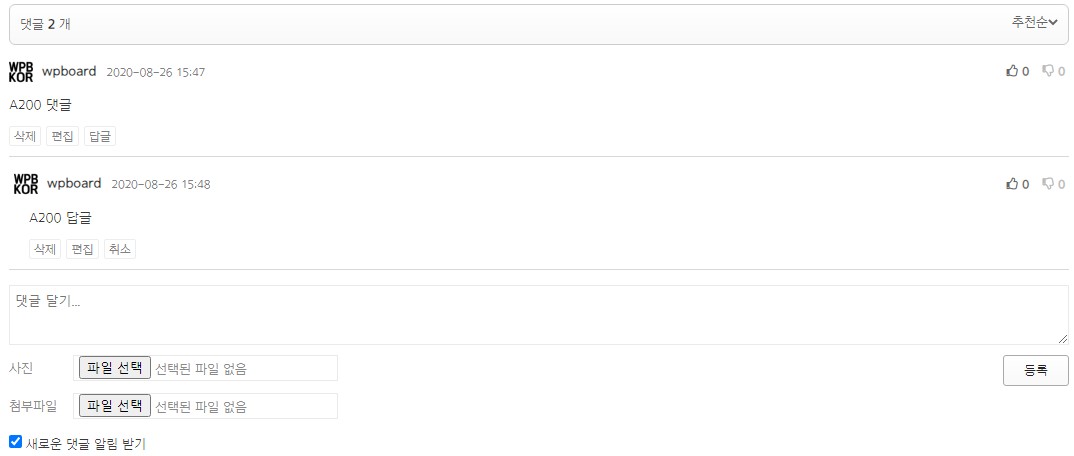Click 답글 to reply to A200 댓글
The height and width of the screenshot is (456, 1074).
coord(100,136)
